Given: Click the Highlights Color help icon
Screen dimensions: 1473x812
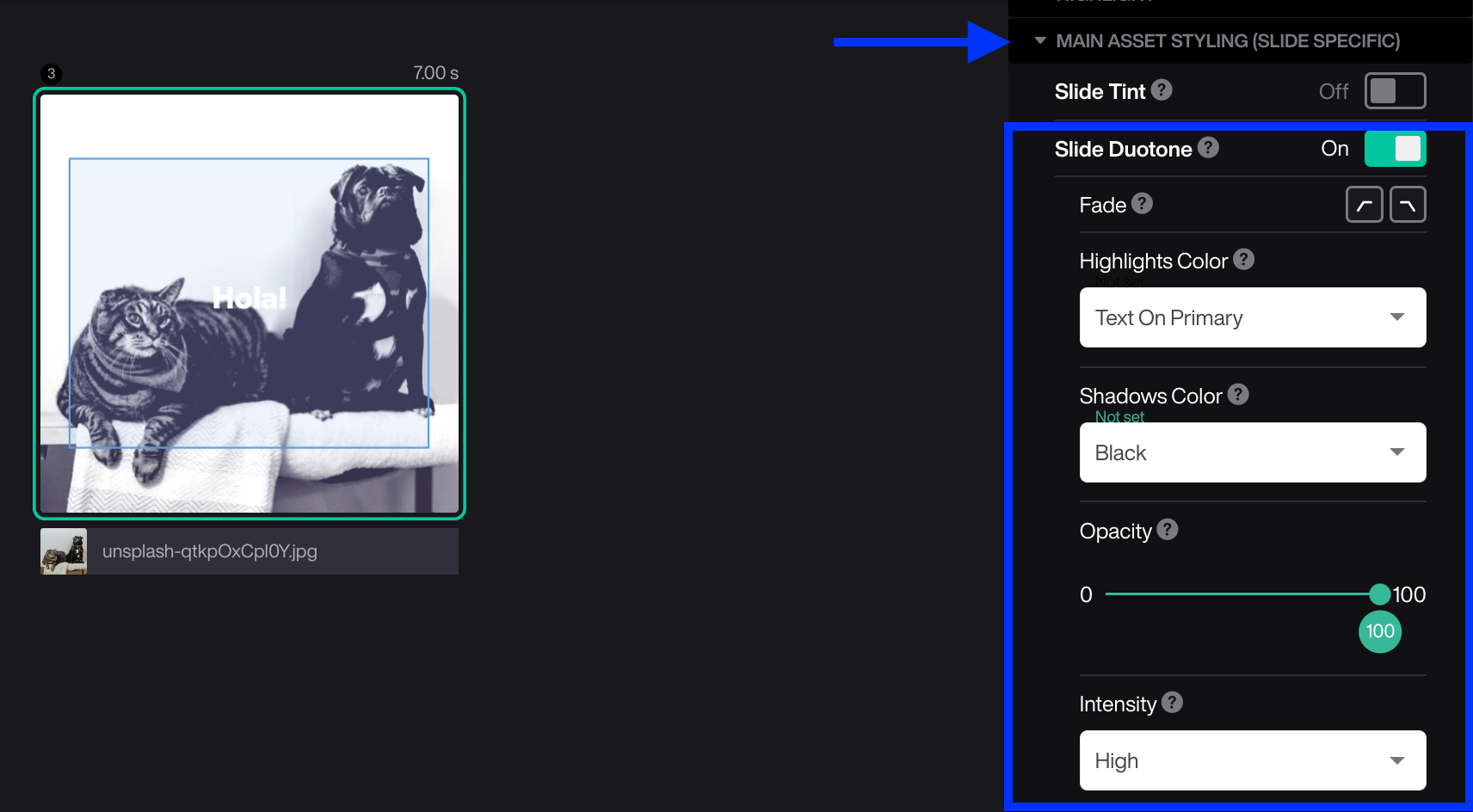Looking at the screenshot, I should point(1243,260).
